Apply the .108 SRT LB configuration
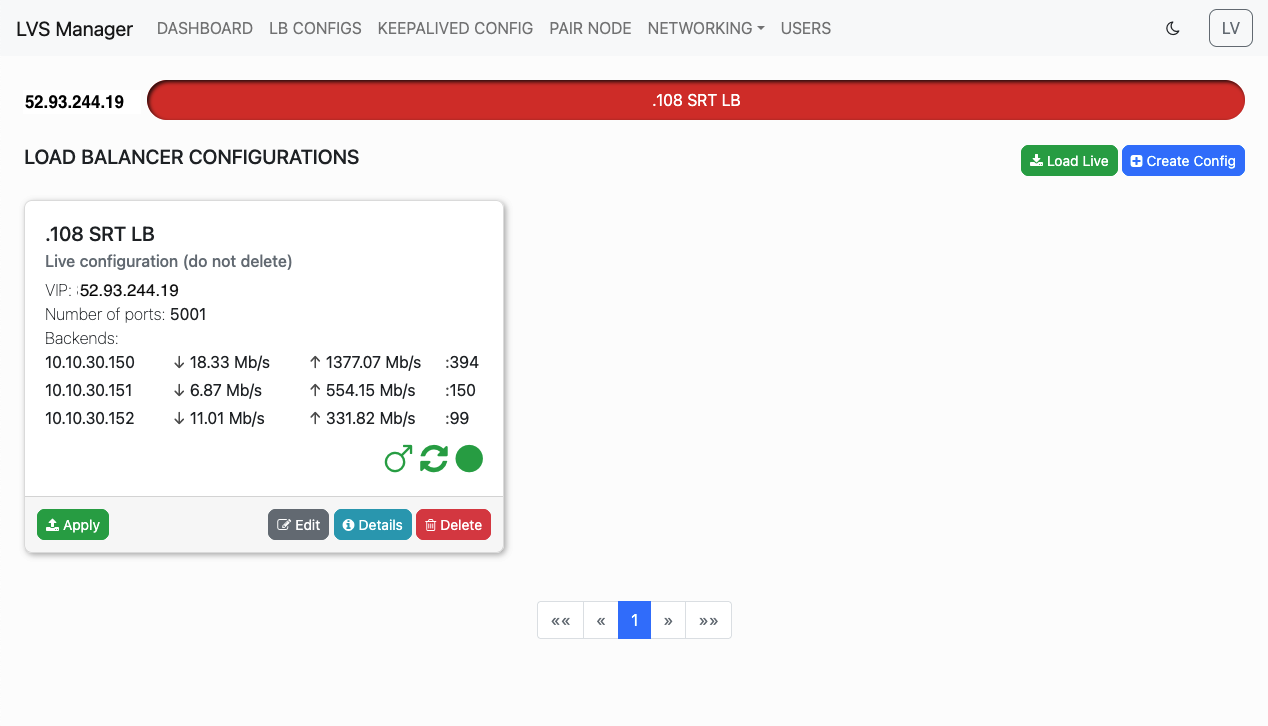 tap(73, 525)
